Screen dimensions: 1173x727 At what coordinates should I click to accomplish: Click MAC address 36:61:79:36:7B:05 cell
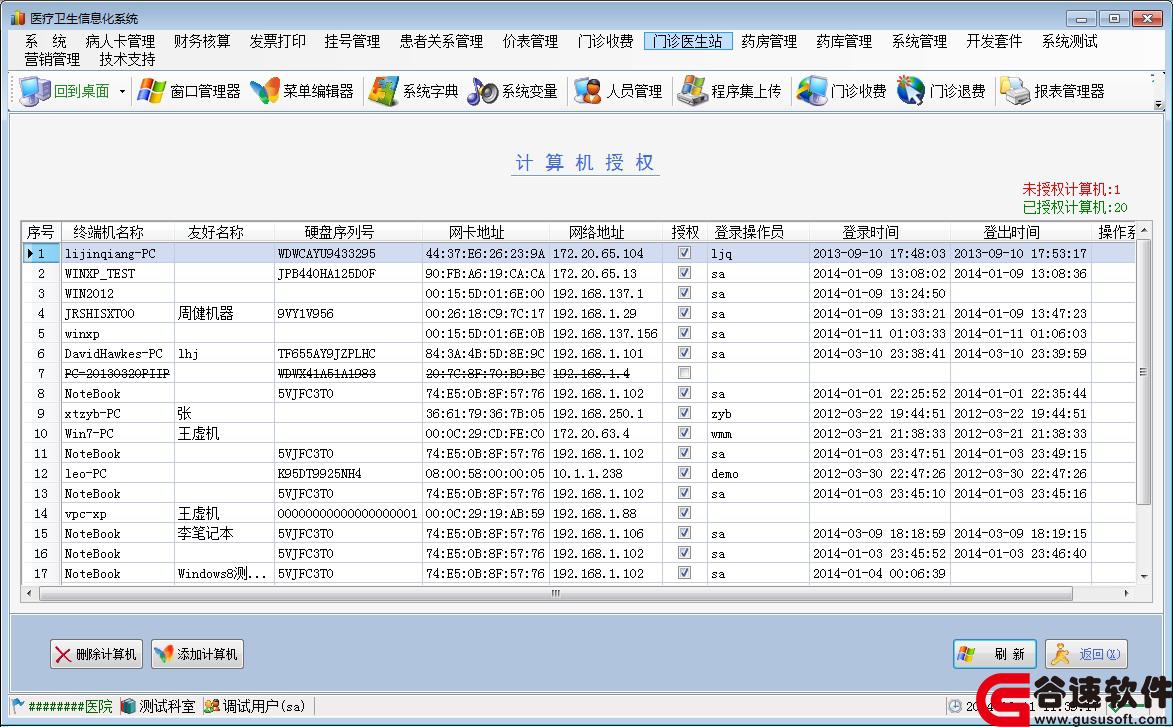486,413
